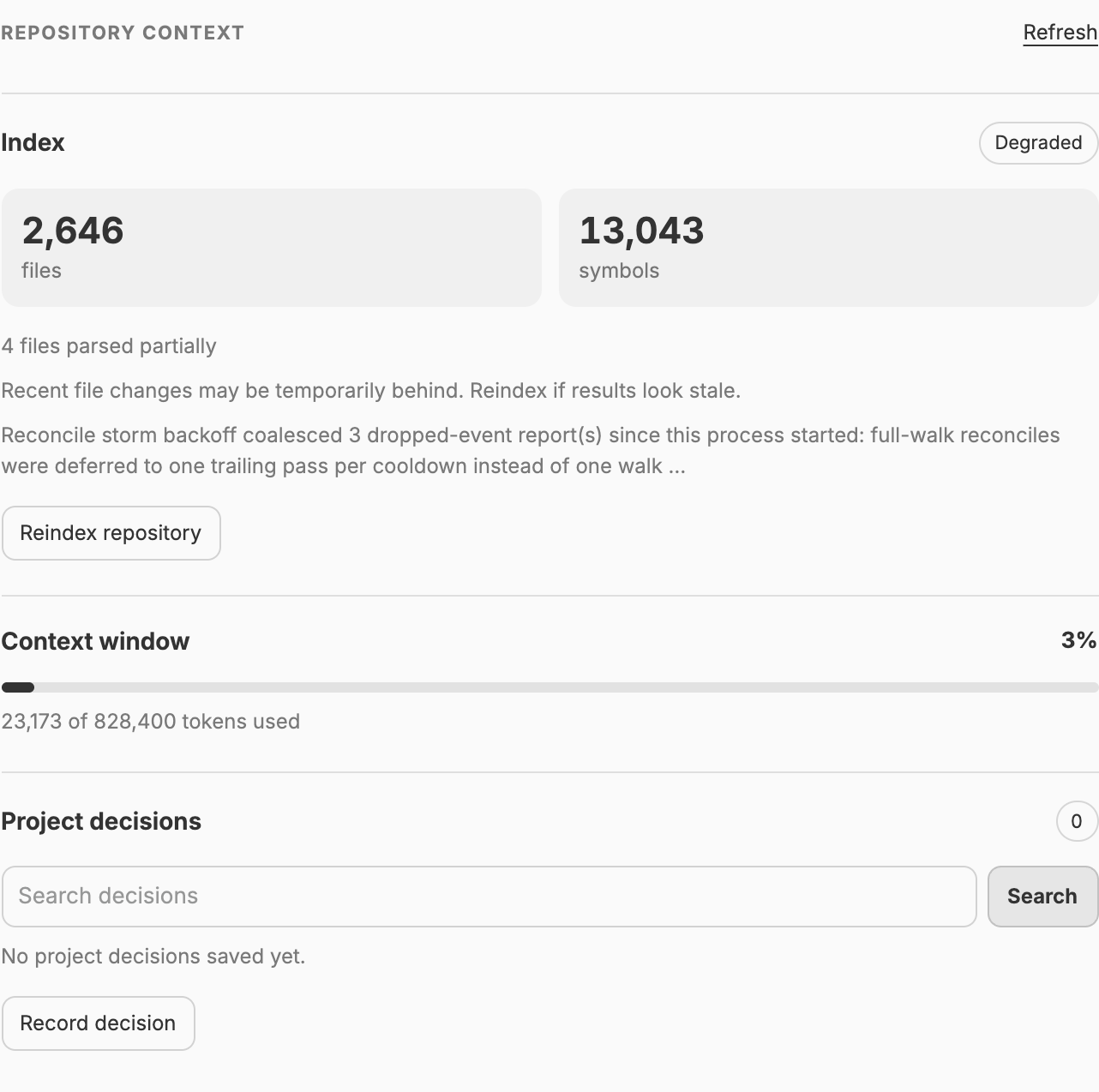Click the context window usage progress bar
1099x1092 pixels.
(549, 687)
